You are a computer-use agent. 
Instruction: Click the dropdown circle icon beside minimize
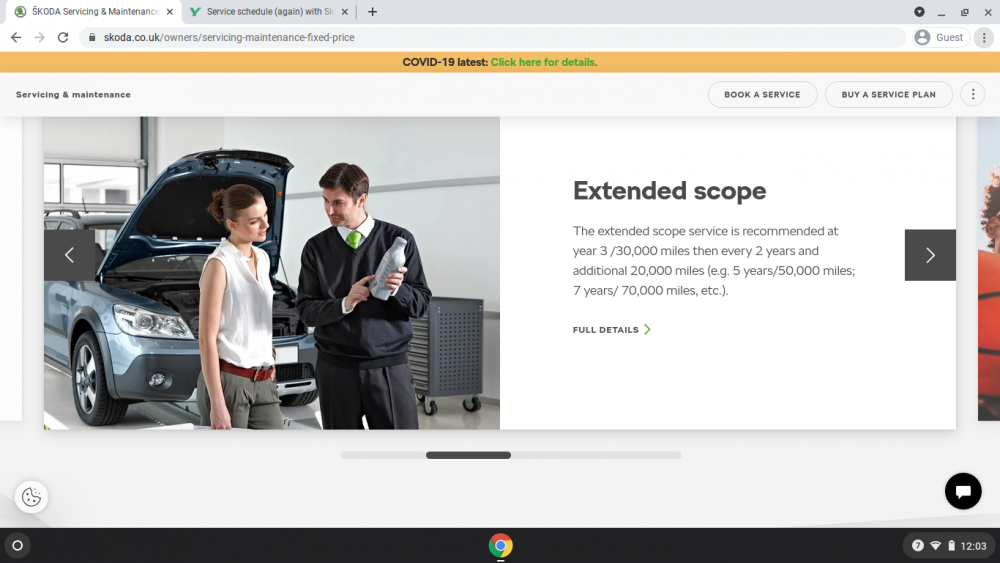(918, 11)
